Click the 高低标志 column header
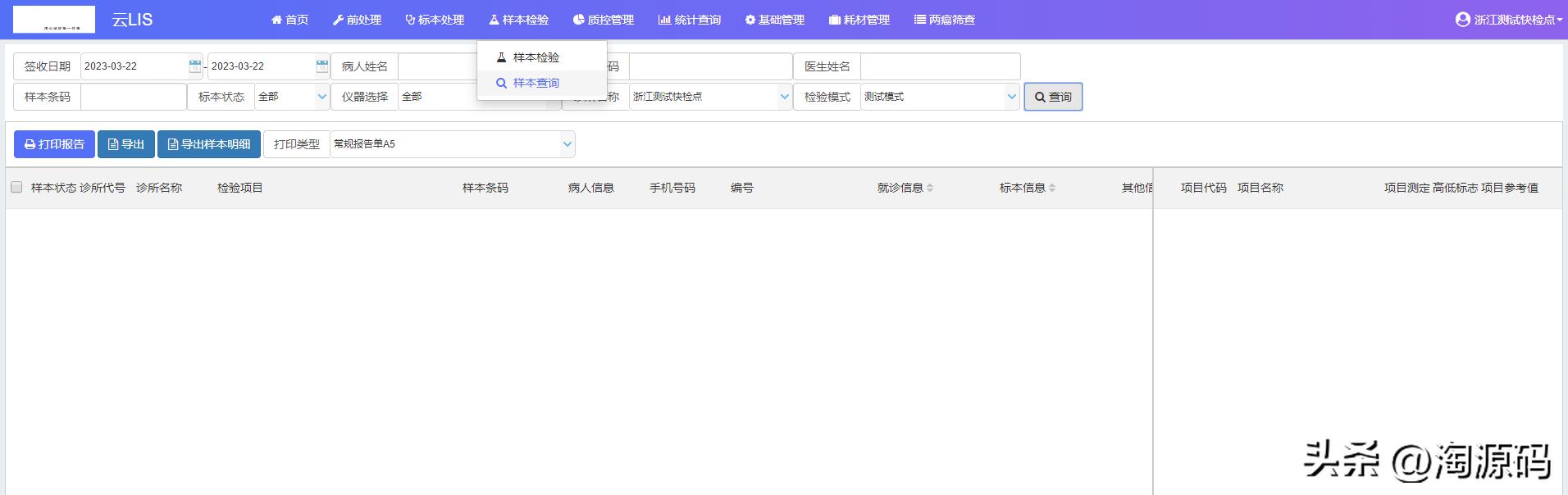The height and width of the screenshot is (495, 1568). click(1456, 188)
